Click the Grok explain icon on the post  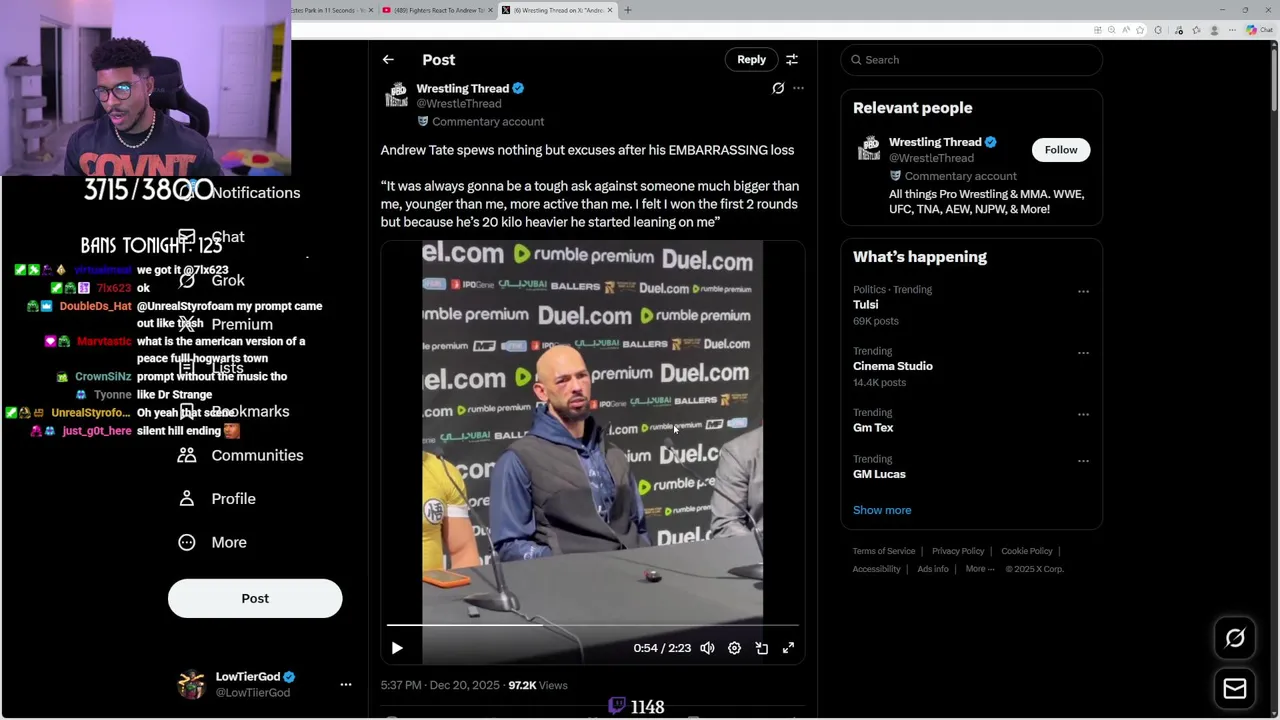778,88
